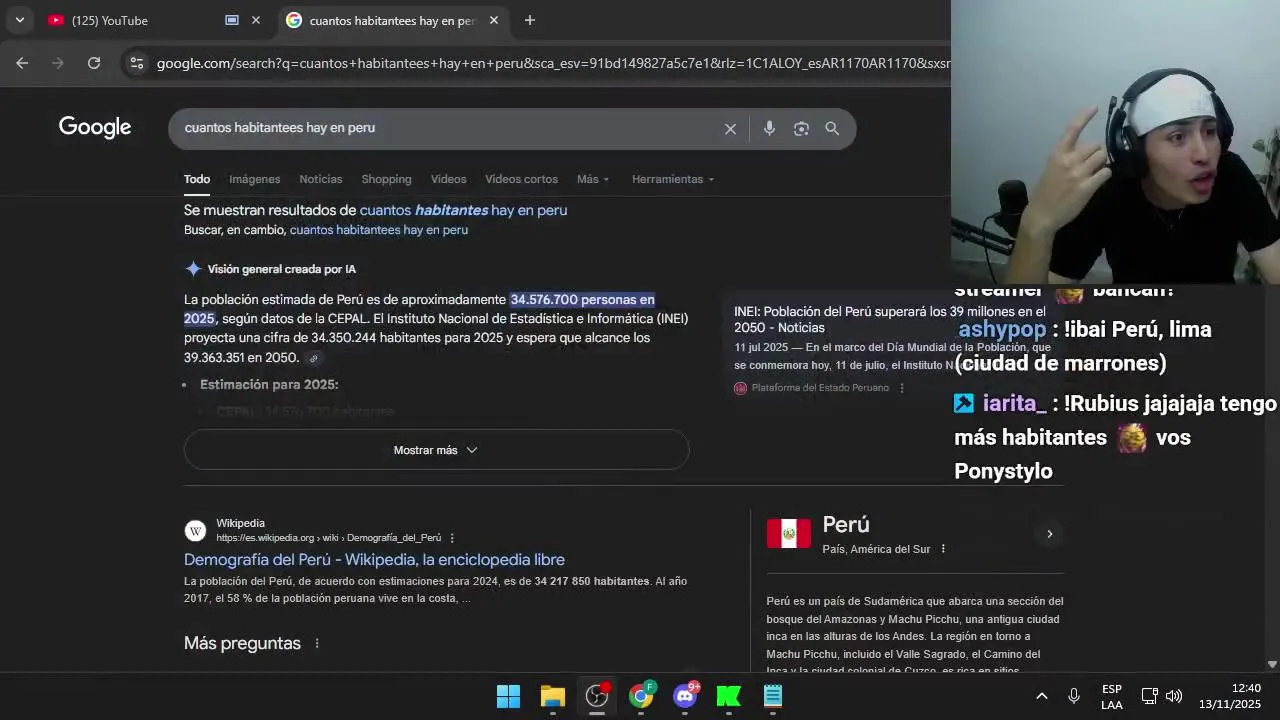Click the Wikipedia favicon icon
Viewport: 1280px width, 720px height.
point(196,530)
